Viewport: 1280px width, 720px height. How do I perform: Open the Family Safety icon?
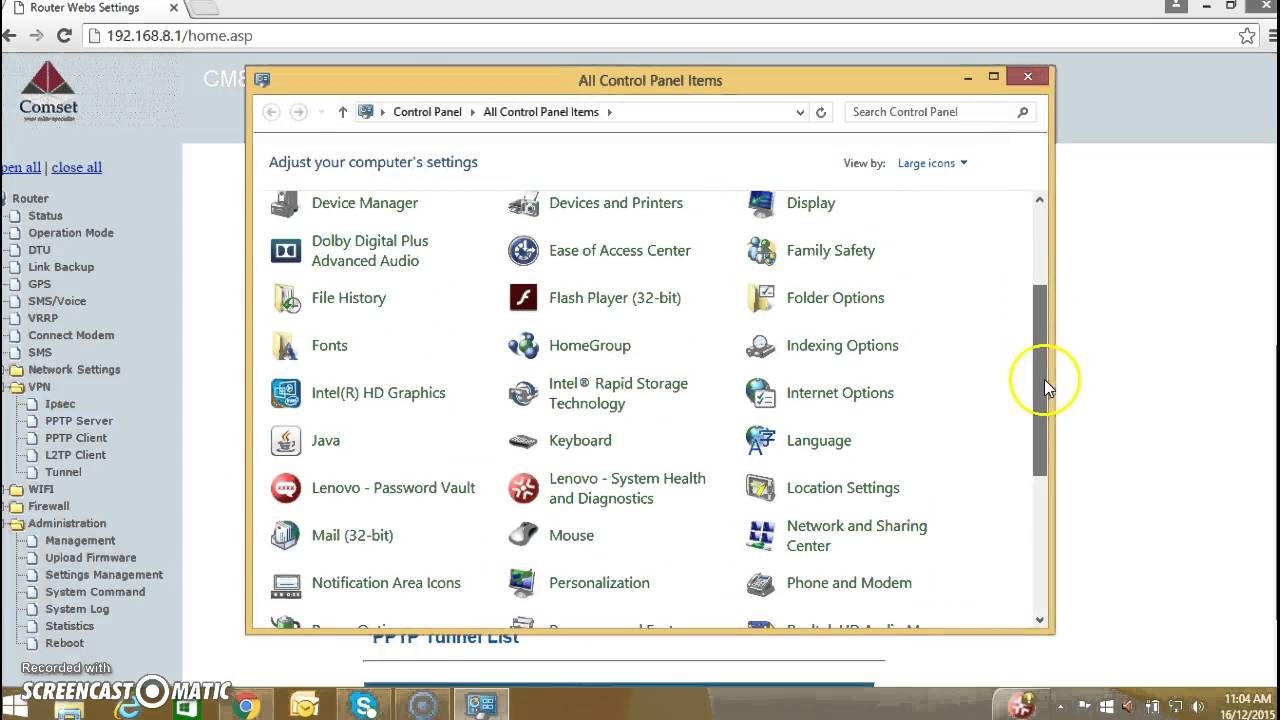click(x=761, y=251)
